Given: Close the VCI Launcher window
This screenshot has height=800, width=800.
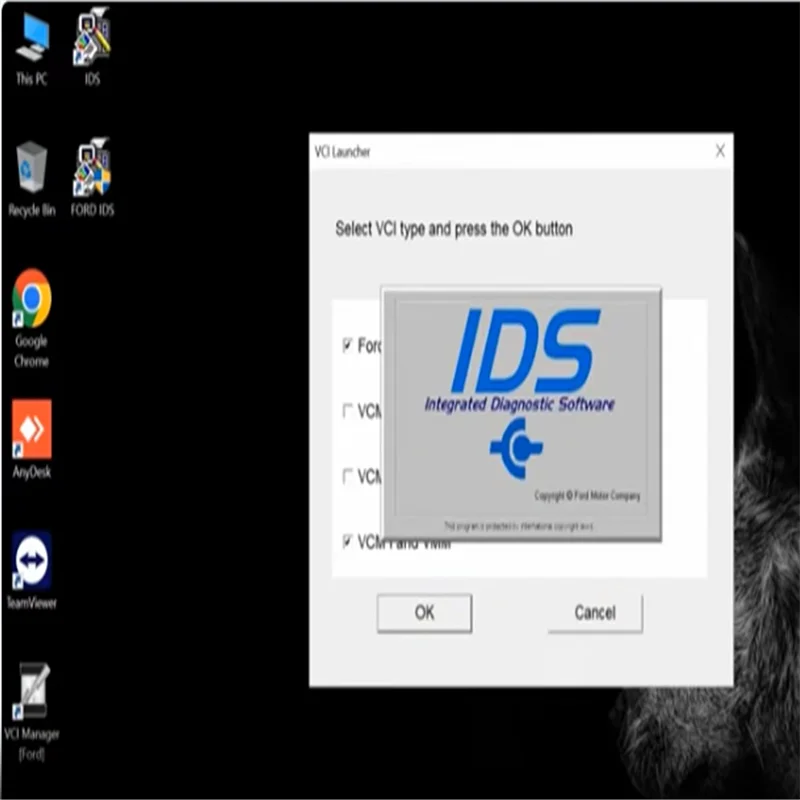Looking at the screenshot, I should [x=719, y=152].
